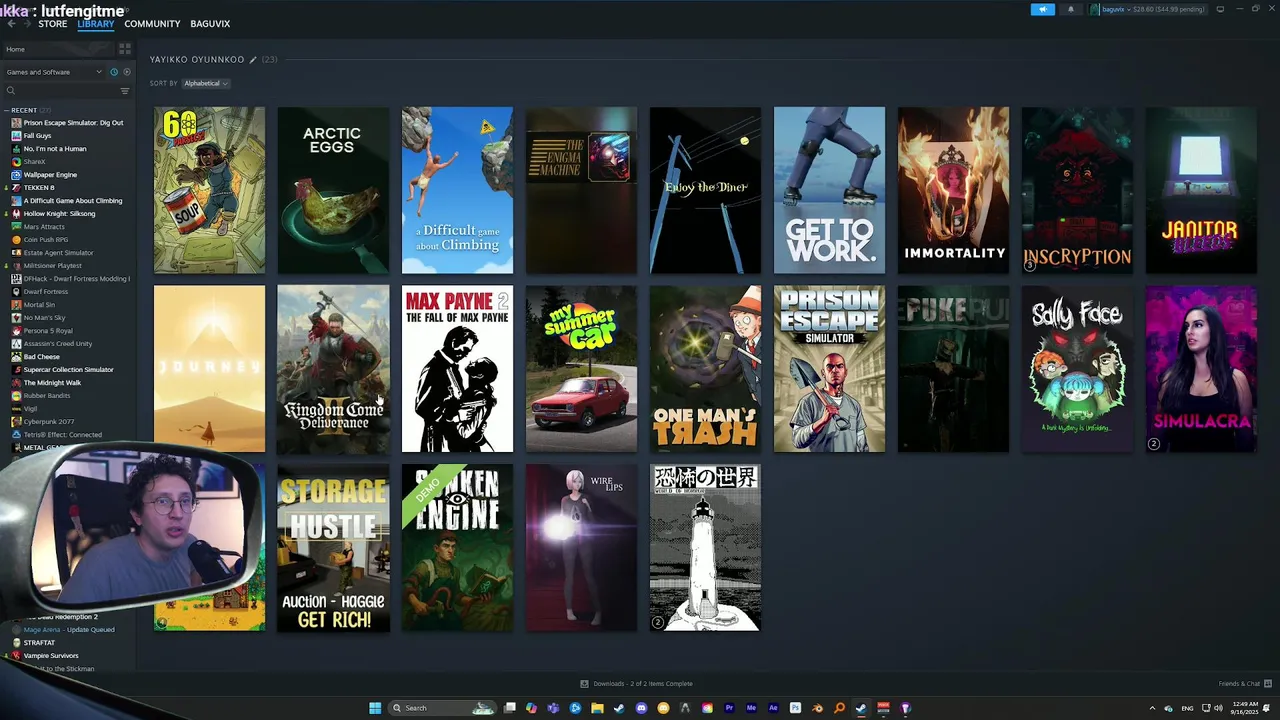This screenshot has height=720, width=1280.
Task: Open Kingdom Come Deliverance II cover
Action: point(333,369)
